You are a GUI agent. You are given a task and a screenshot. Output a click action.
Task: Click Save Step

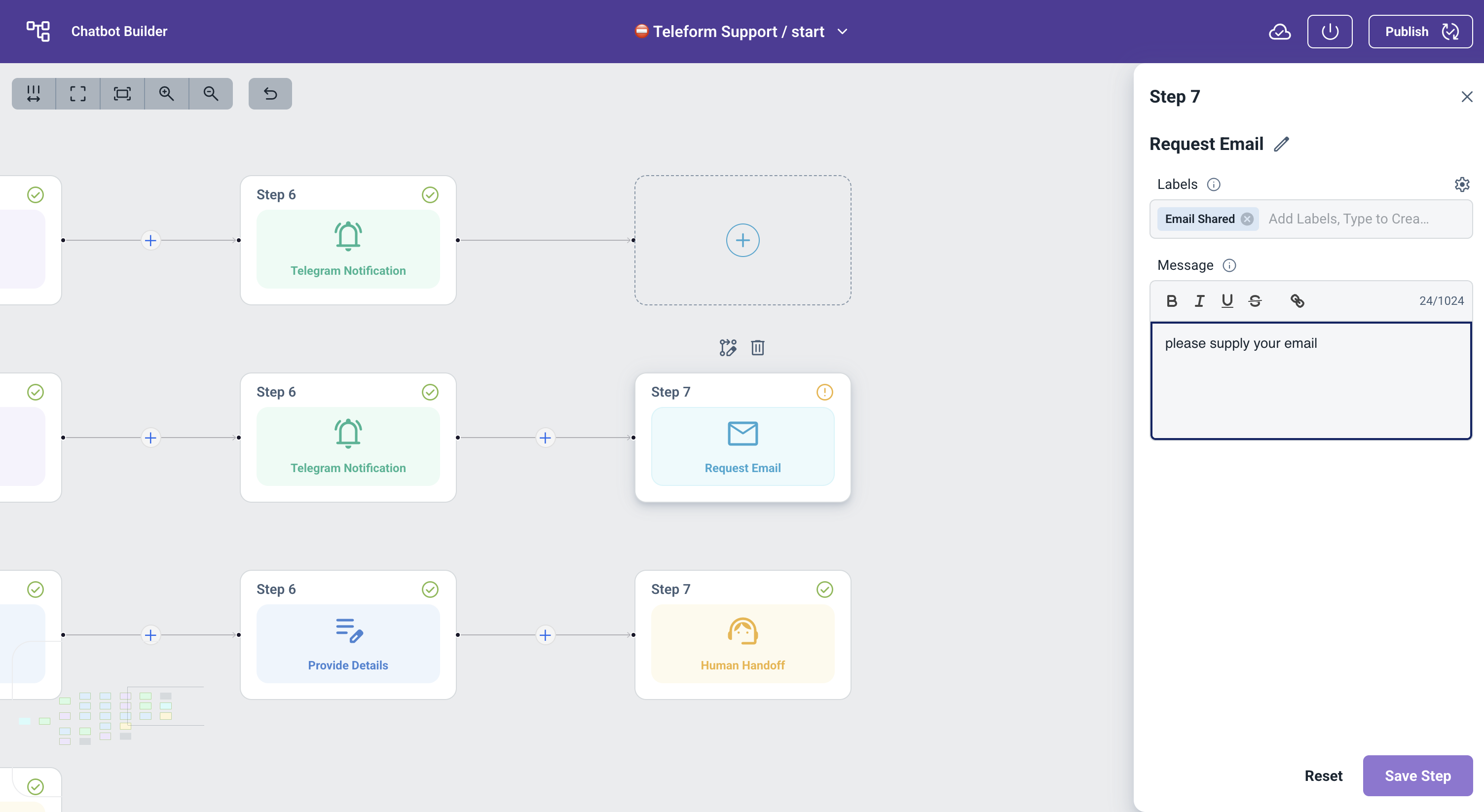(1417, 775)
